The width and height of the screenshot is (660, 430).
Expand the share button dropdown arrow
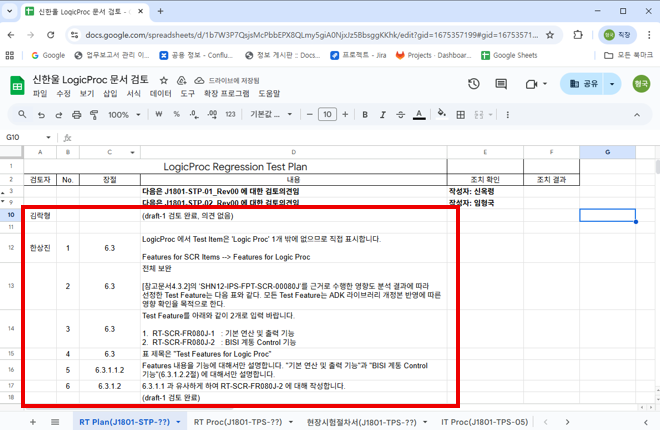point(612,84)
